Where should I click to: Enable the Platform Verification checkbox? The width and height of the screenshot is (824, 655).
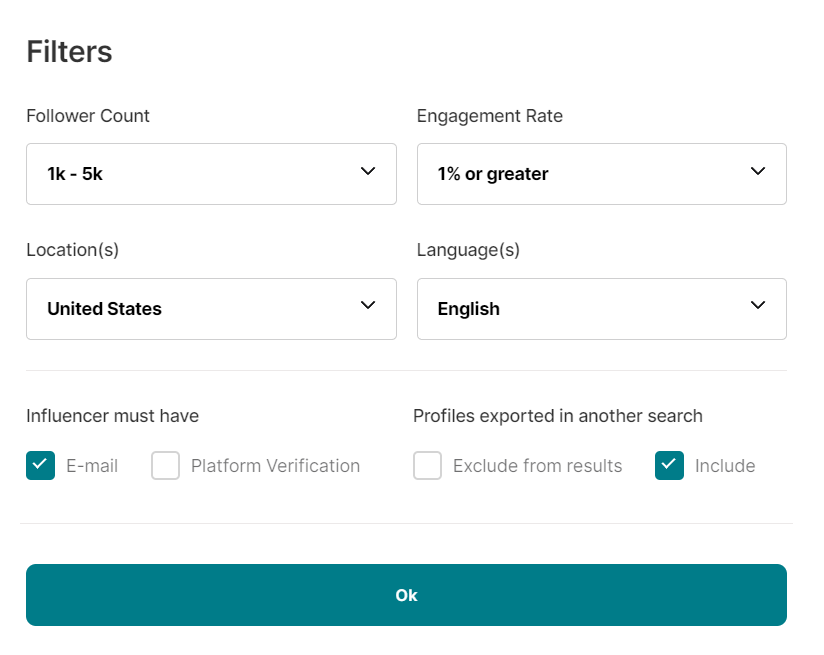[x=166, y=465]
